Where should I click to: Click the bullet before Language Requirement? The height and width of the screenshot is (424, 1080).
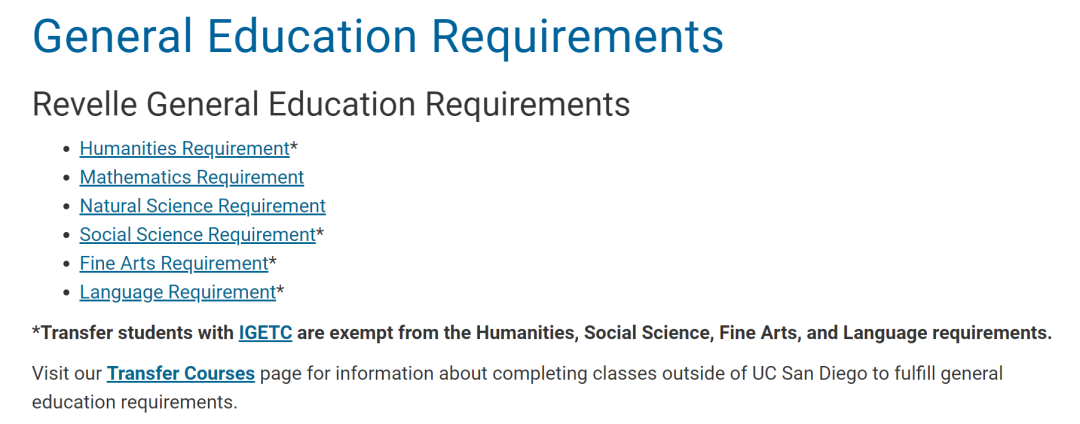pyautogui.click(x=66, y=293)
